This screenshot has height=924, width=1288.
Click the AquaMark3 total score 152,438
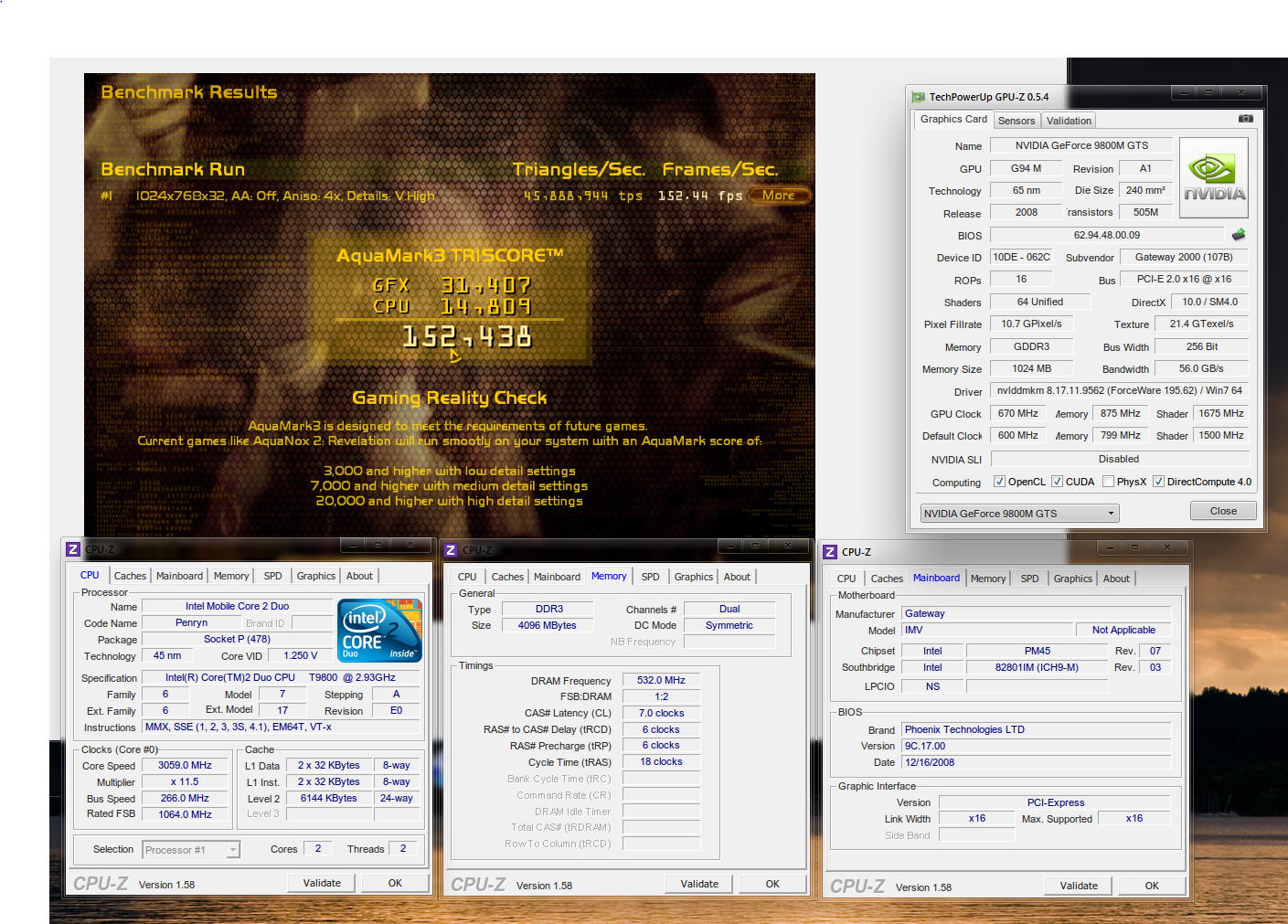coord(467,337)
